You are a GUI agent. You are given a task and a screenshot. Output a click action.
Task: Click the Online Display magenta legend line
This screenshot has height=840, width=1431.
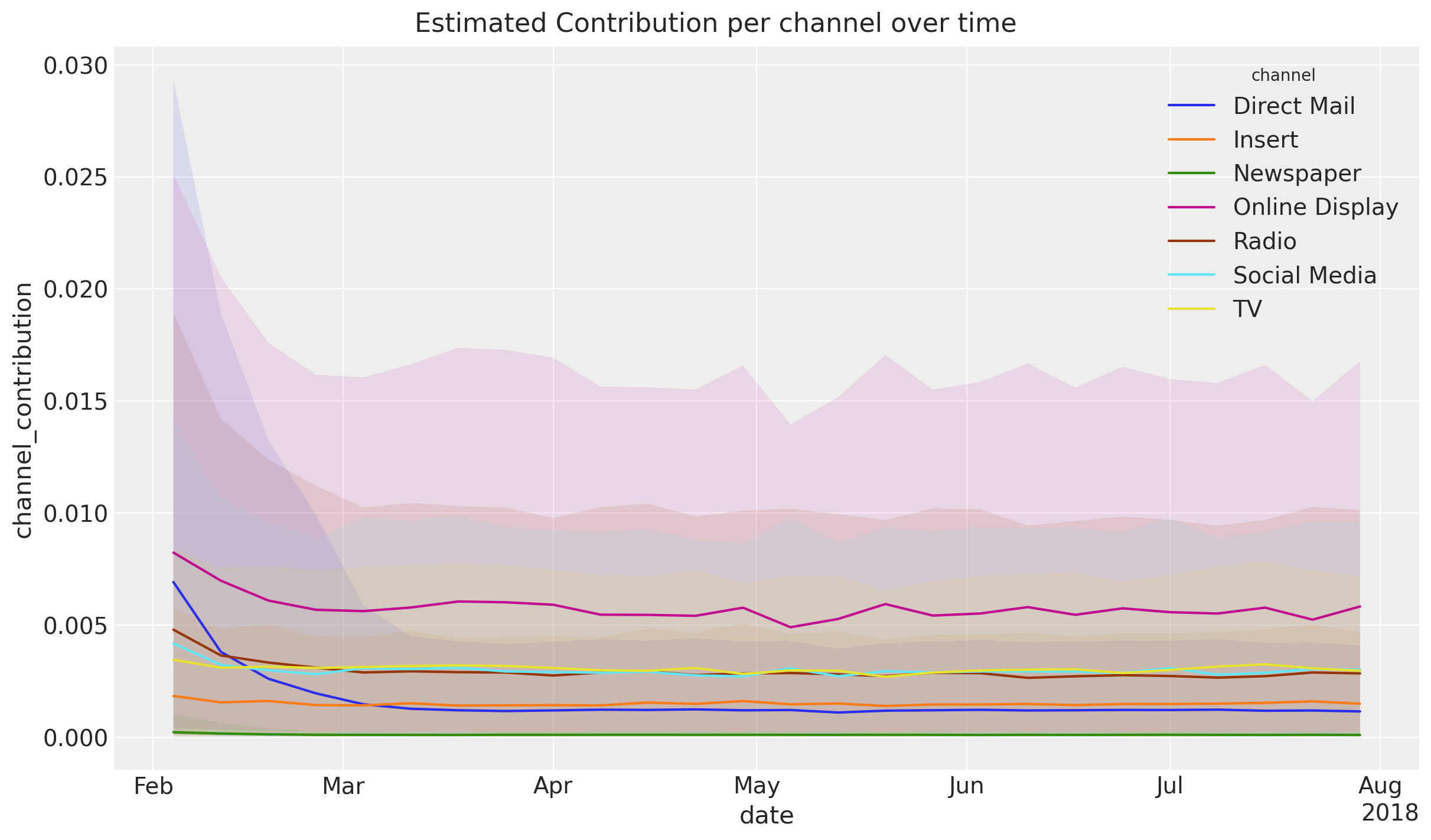(x=1191, y=207)
